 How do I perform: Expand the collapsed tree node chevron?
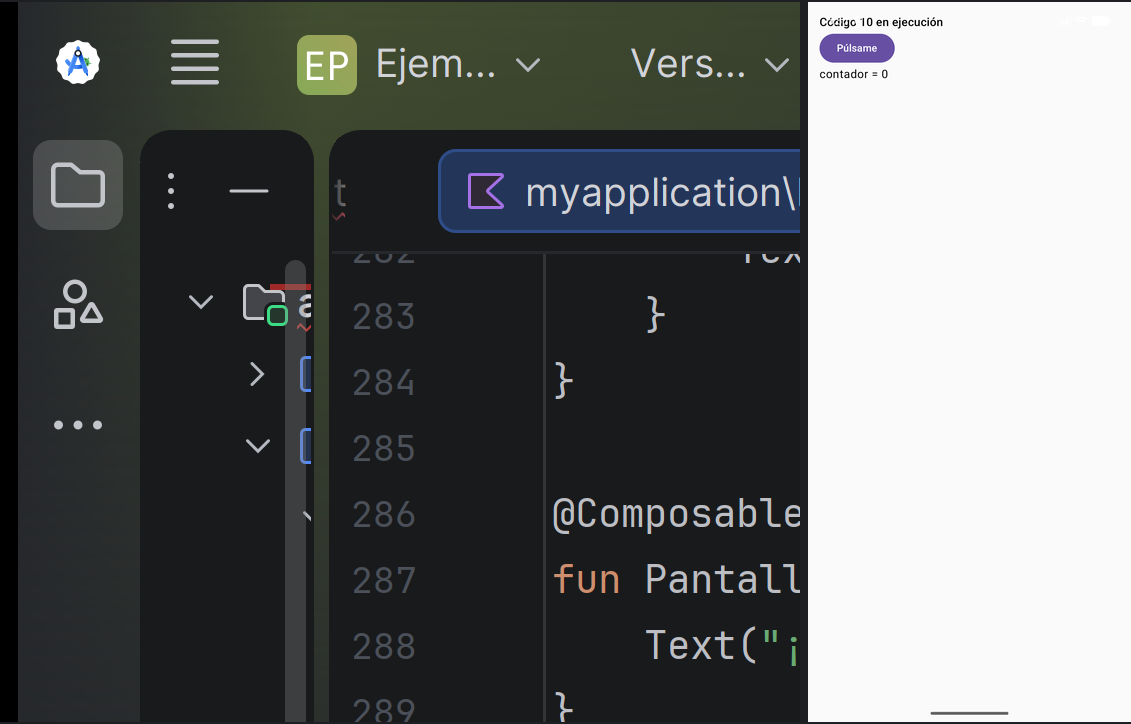coord(257,374)
